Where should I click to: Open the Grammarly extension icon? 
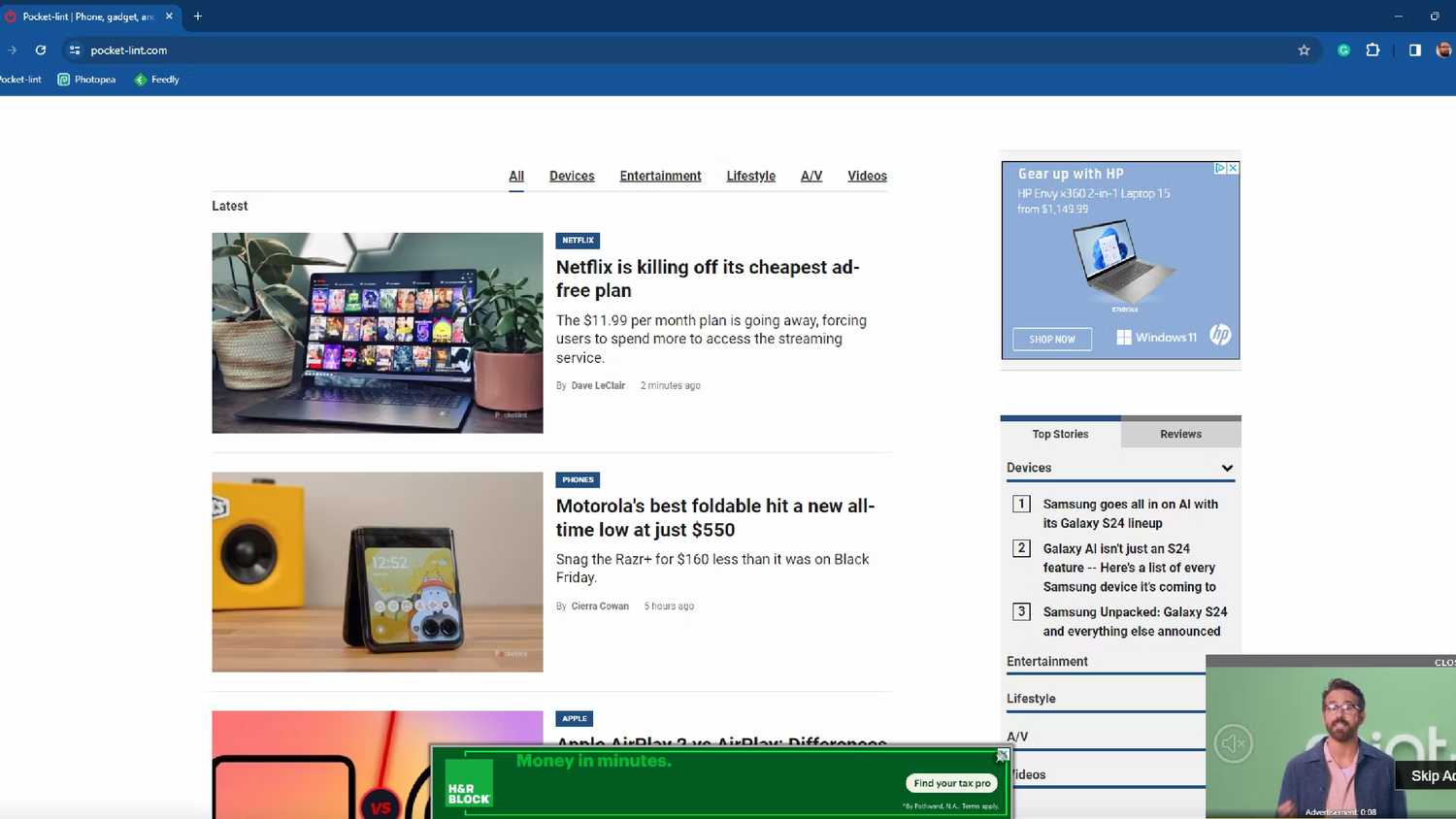click(1343, 50)
